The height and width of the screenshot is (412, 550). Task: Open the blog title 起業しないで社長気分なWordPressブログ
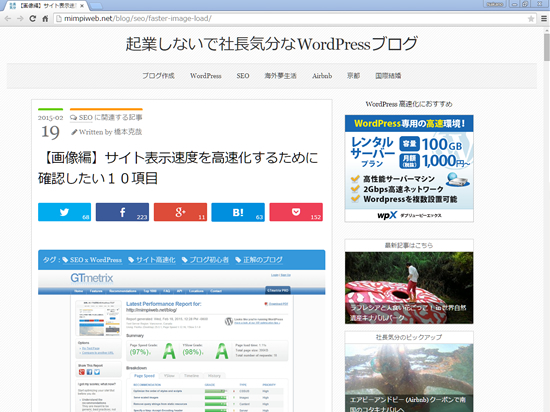coord(271,44)
